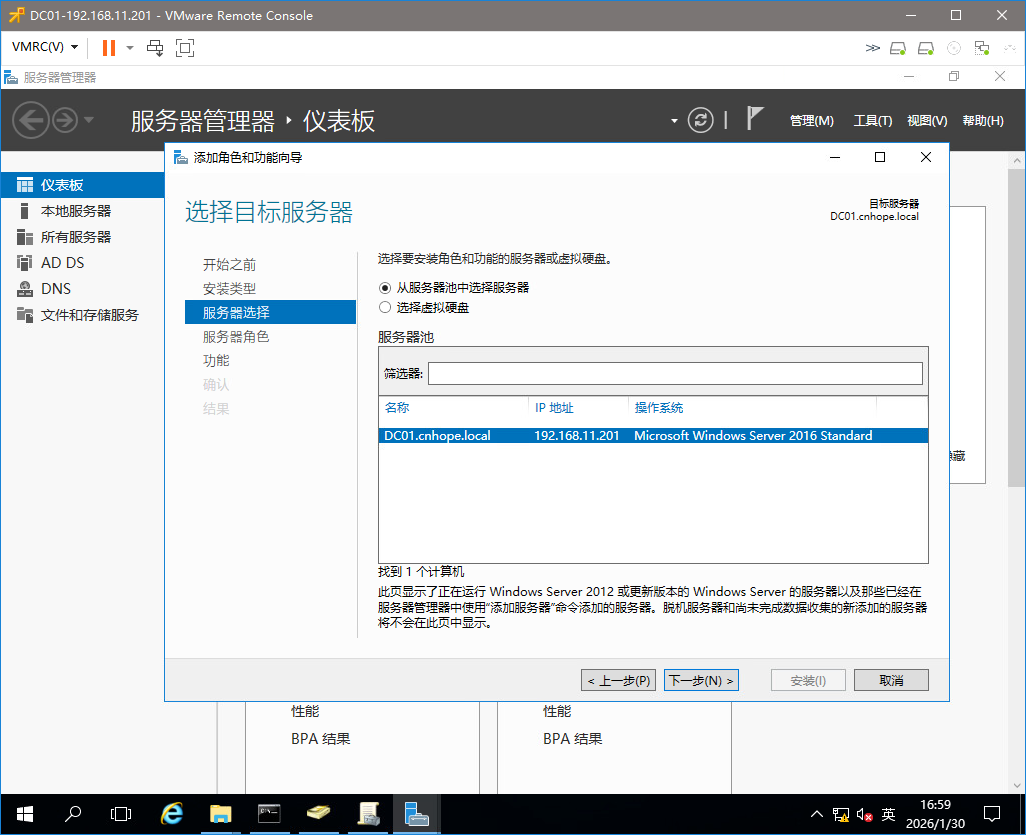This screenshot has height=835, width=1026.
Task: Open the yellow tool taskbar app icon
Action: tap(318, 814)
